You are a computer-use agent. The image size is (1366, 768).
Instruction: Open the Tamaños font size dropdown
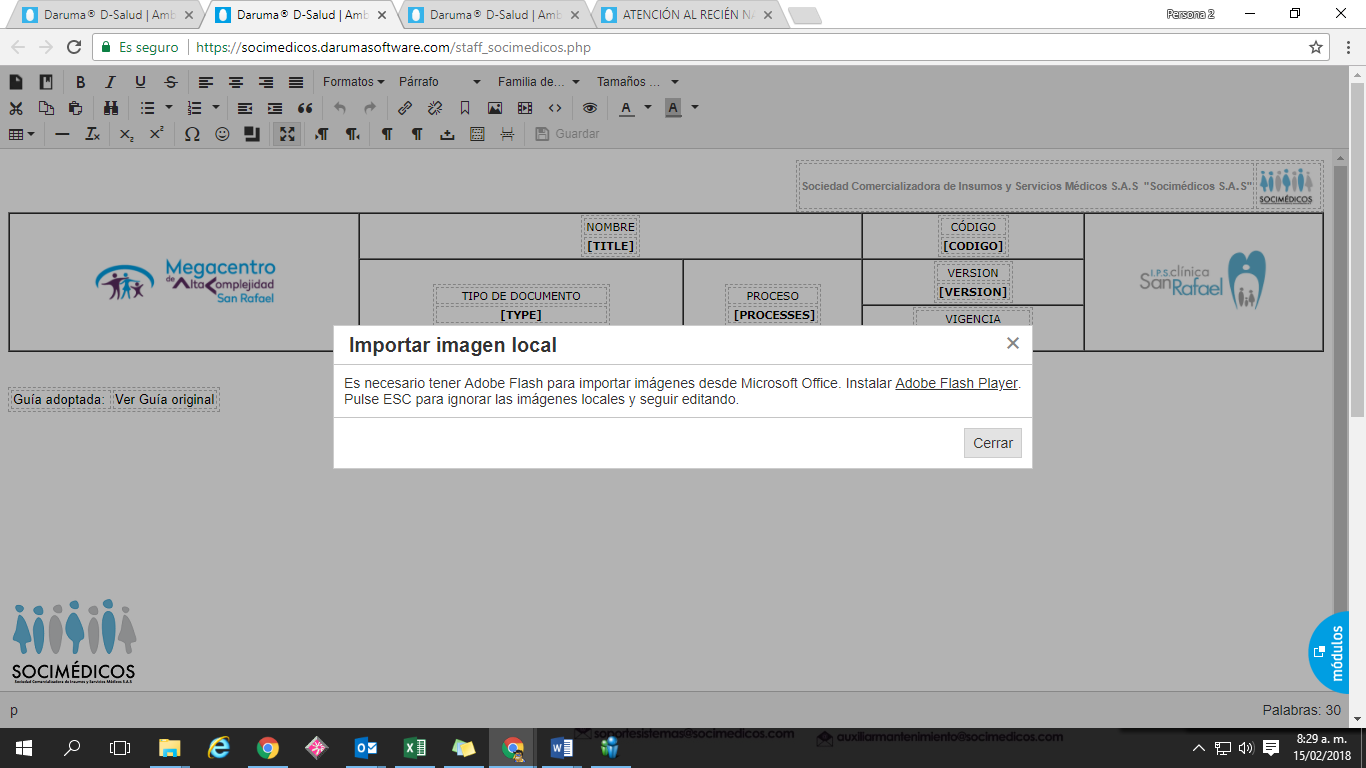(x=637, y=82)
